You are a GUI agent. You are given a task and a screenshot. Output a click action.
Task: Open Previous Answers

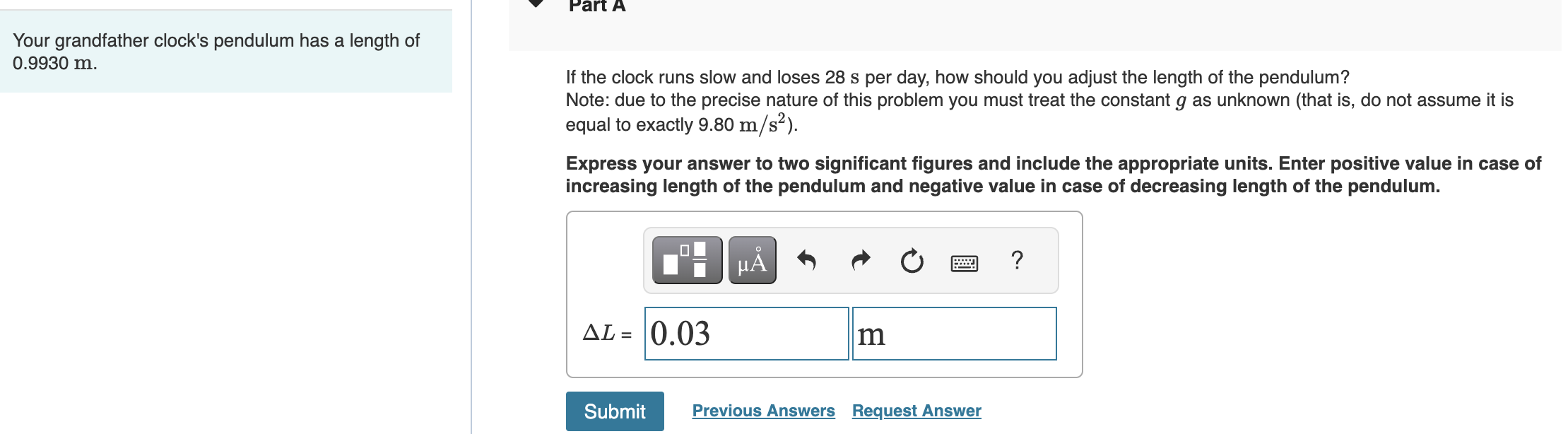pos(762,411)
